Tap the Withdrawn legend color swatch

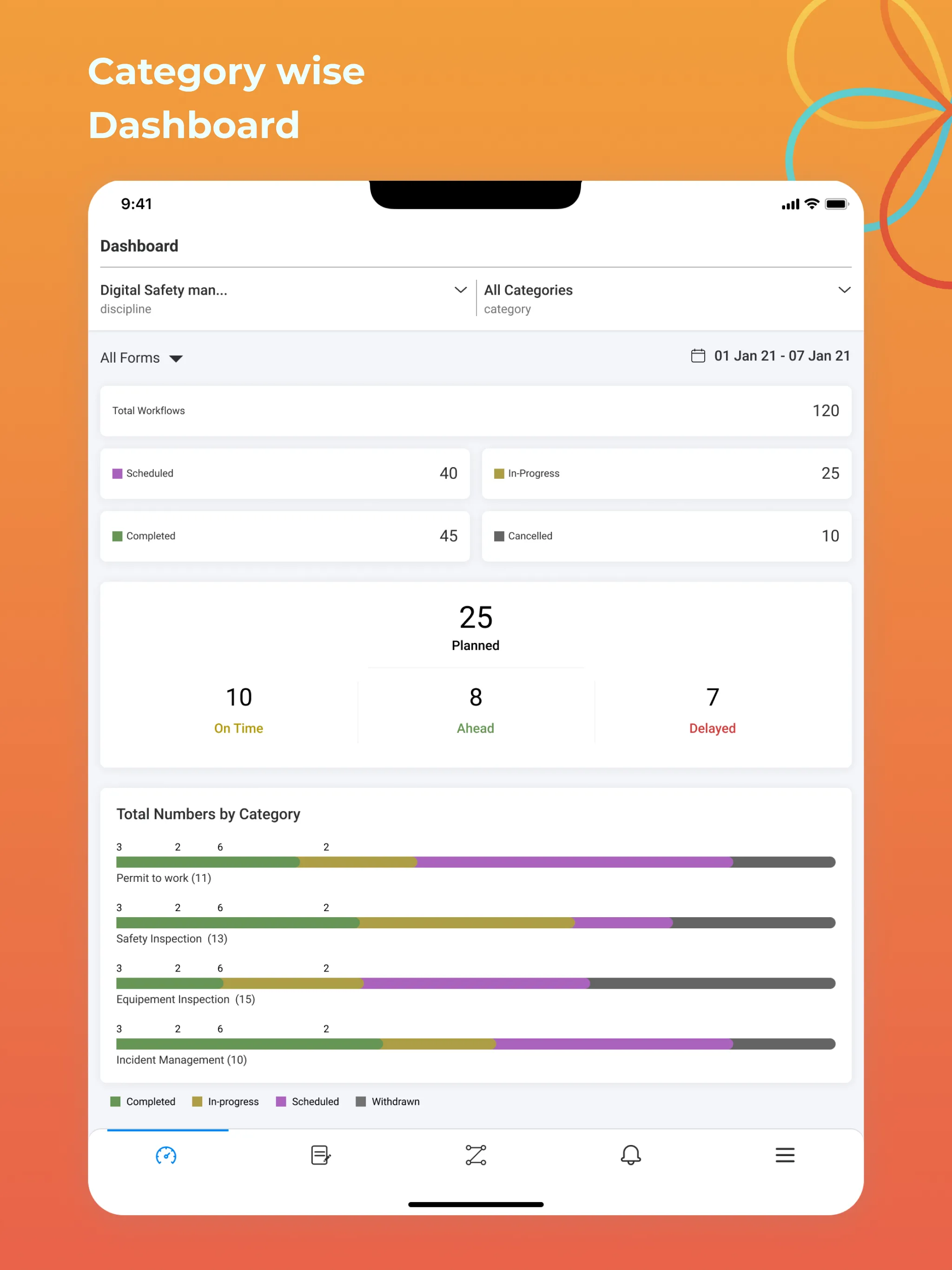(363, 1101)
